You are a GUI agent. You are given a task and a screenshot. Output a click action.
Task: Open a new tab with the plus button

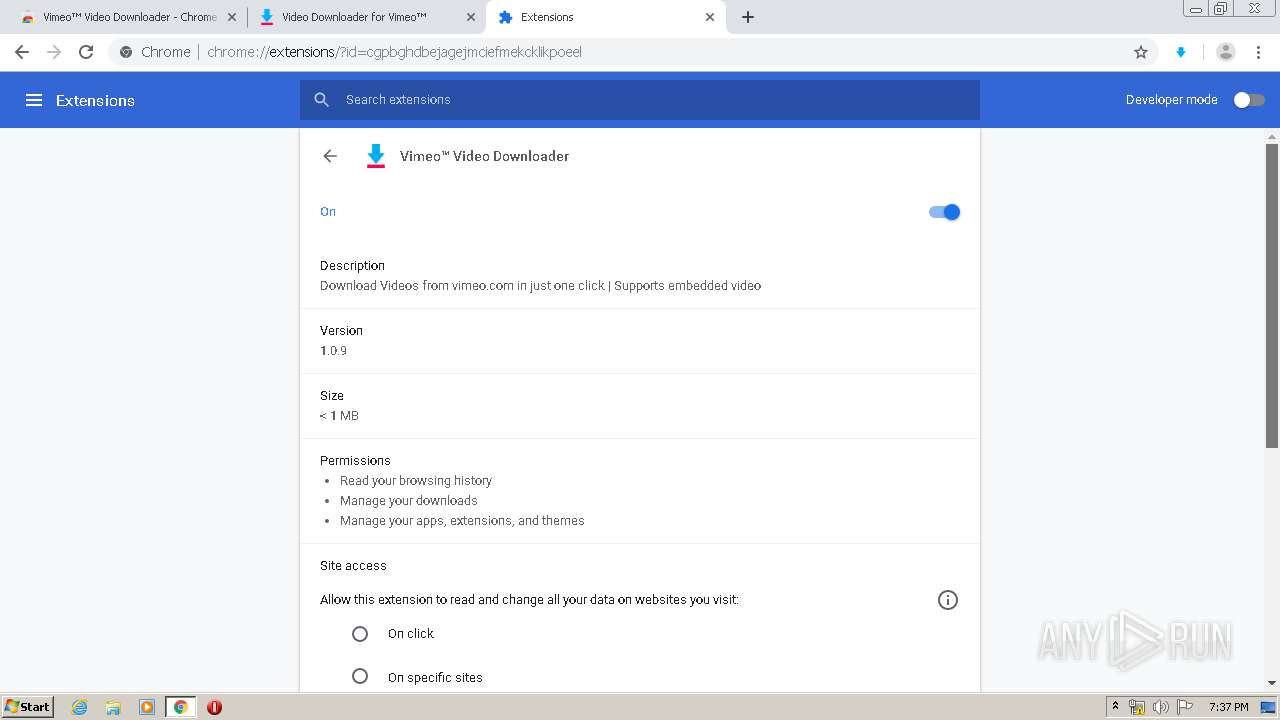[x=748, y=17]
